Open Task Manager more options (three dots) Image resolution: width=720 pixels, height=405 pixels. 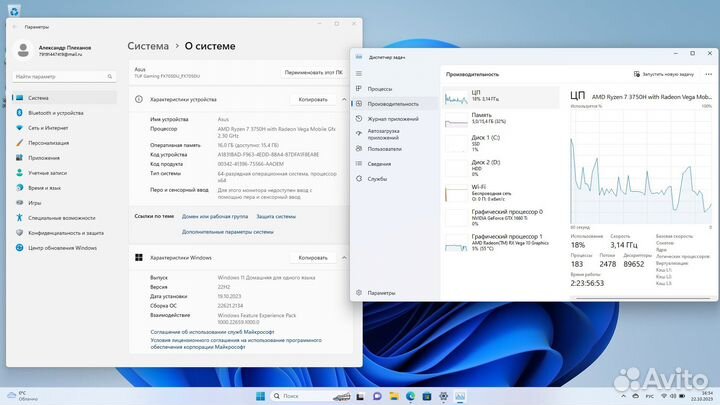click(708, 74)
